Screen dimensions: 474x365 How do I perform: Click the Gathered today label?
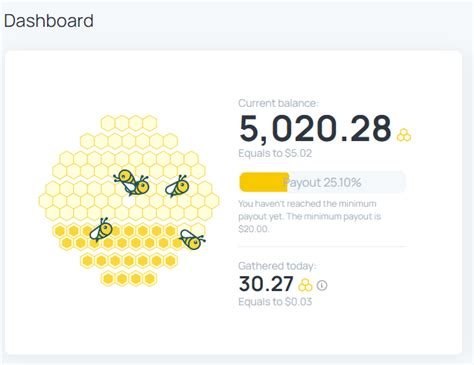point(277,266)
